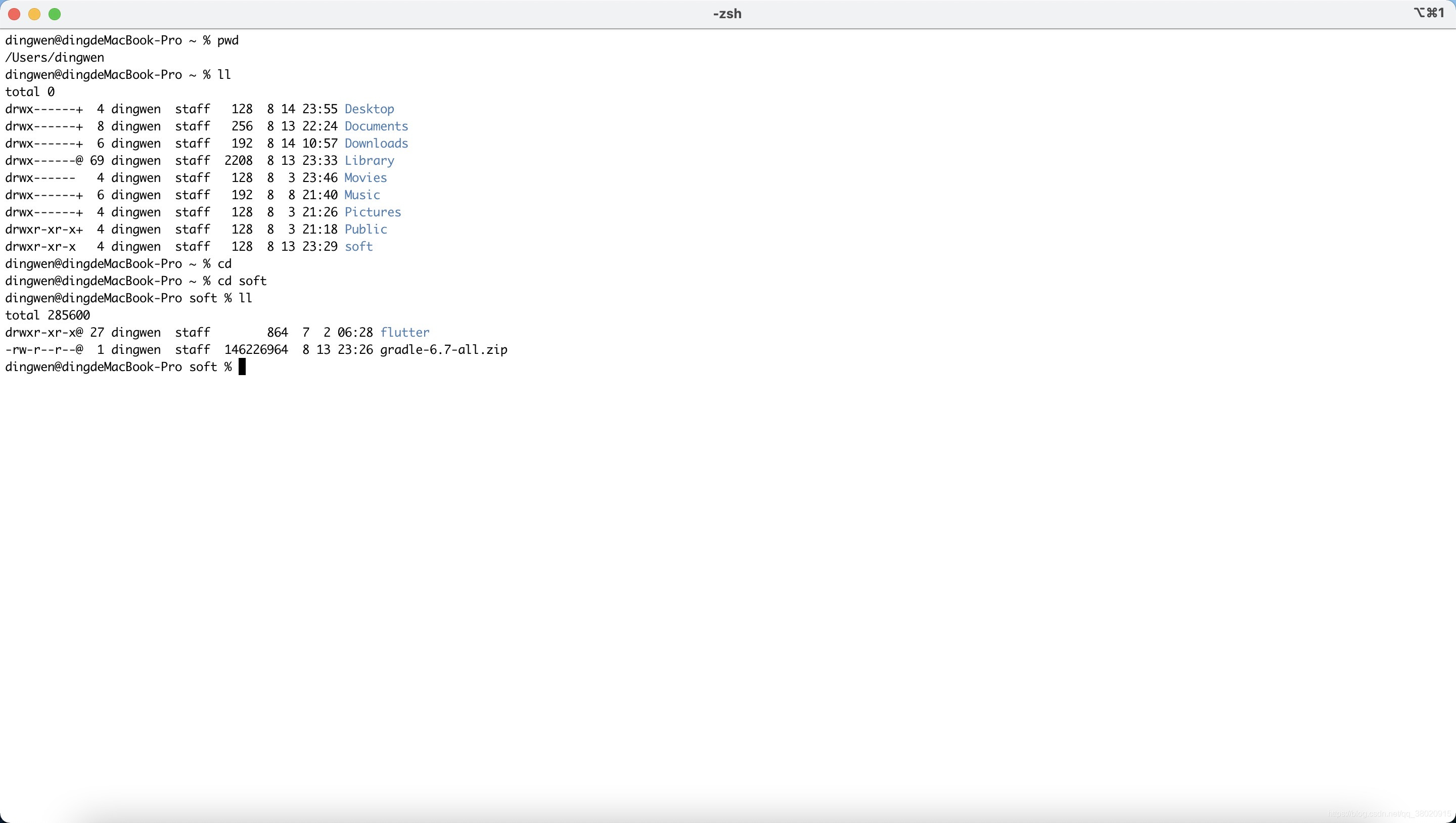Screen dimensions: 1456x823
Task: Click the 'cd soft' command text
Action: pyautogui.click(x=242, y=281)
